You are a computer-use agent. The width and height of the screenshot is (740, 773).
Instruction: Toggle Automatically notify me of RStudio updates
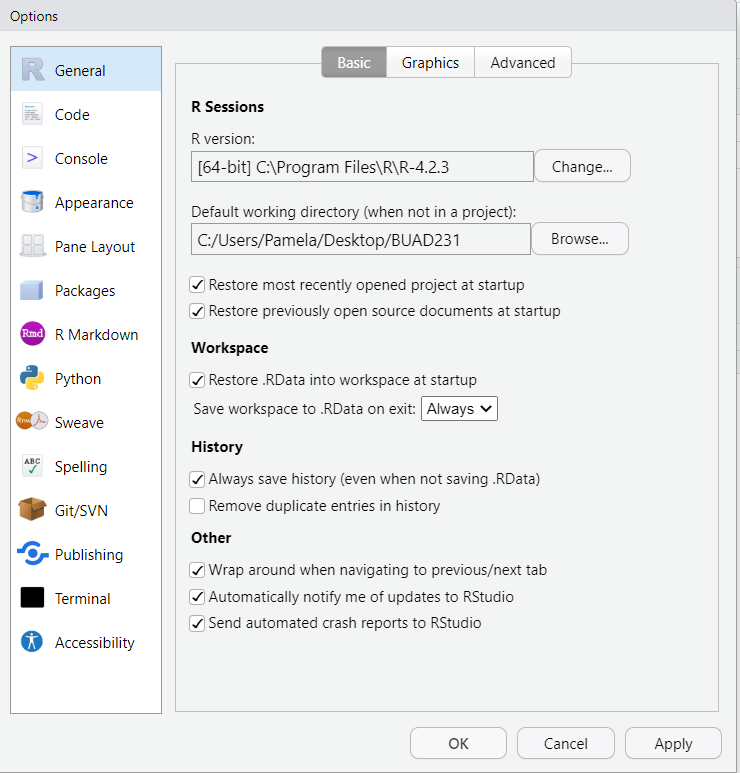pos(197,597)
